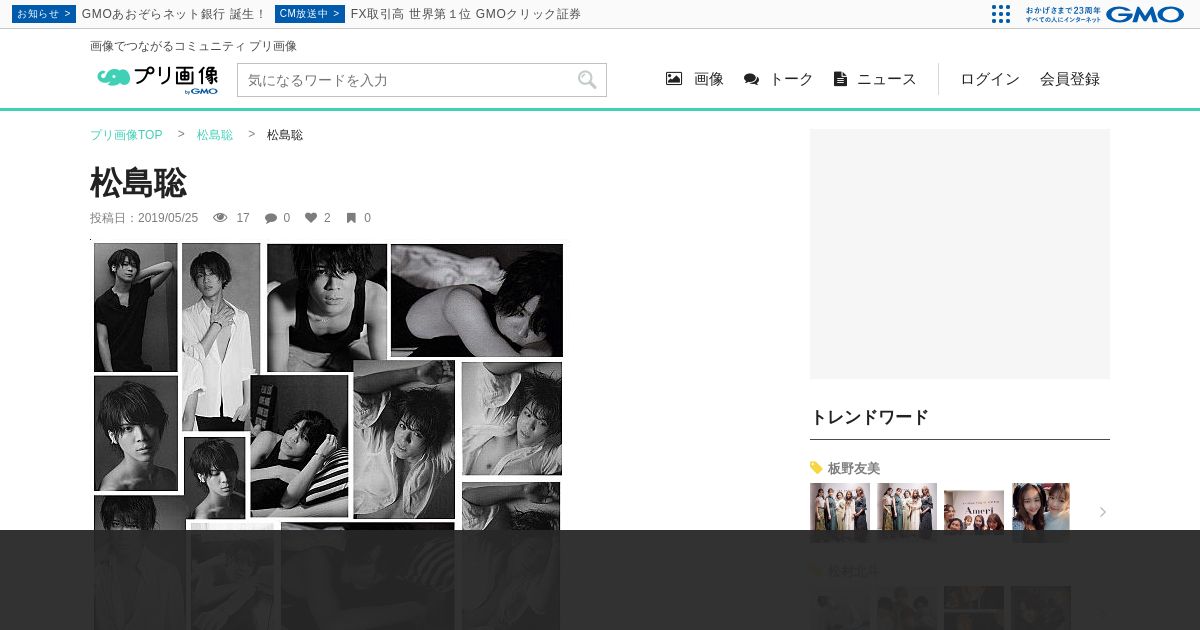The width and height of the screenshot is (1200, 630).
Task: Click the eye views icon
Action: [220, 218]
